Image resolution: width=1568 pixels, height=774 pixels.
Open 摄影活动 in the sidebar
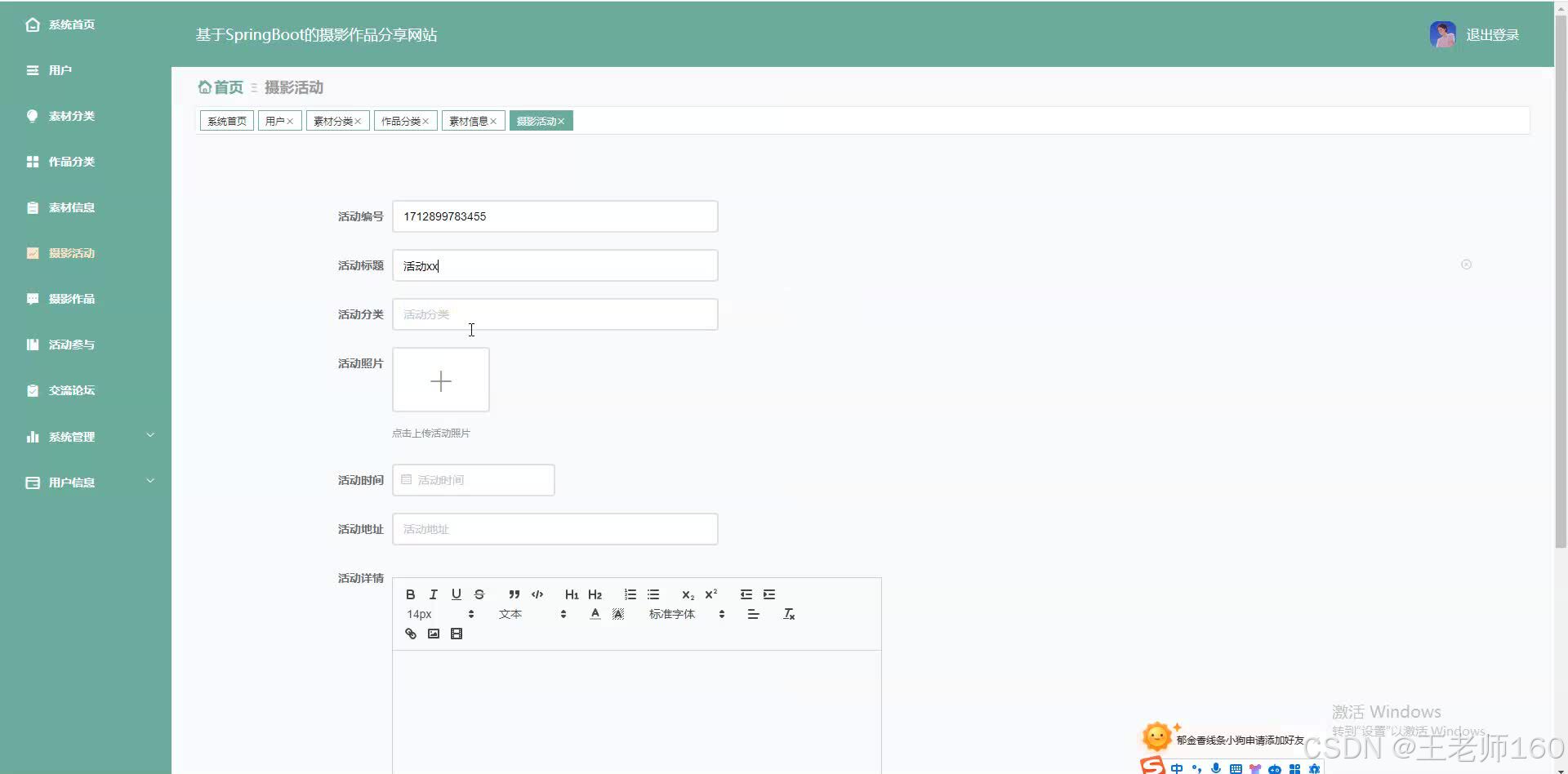86,253
